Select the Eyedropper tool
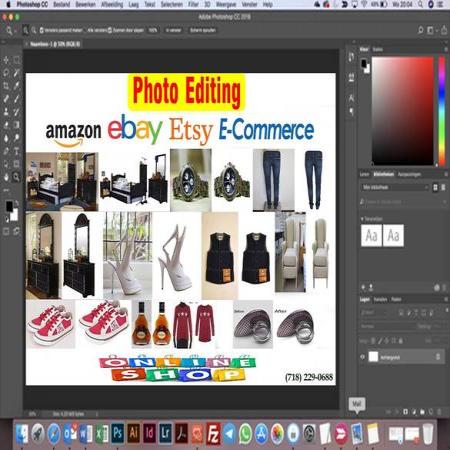Screen dimensions: 450x450 16,86
